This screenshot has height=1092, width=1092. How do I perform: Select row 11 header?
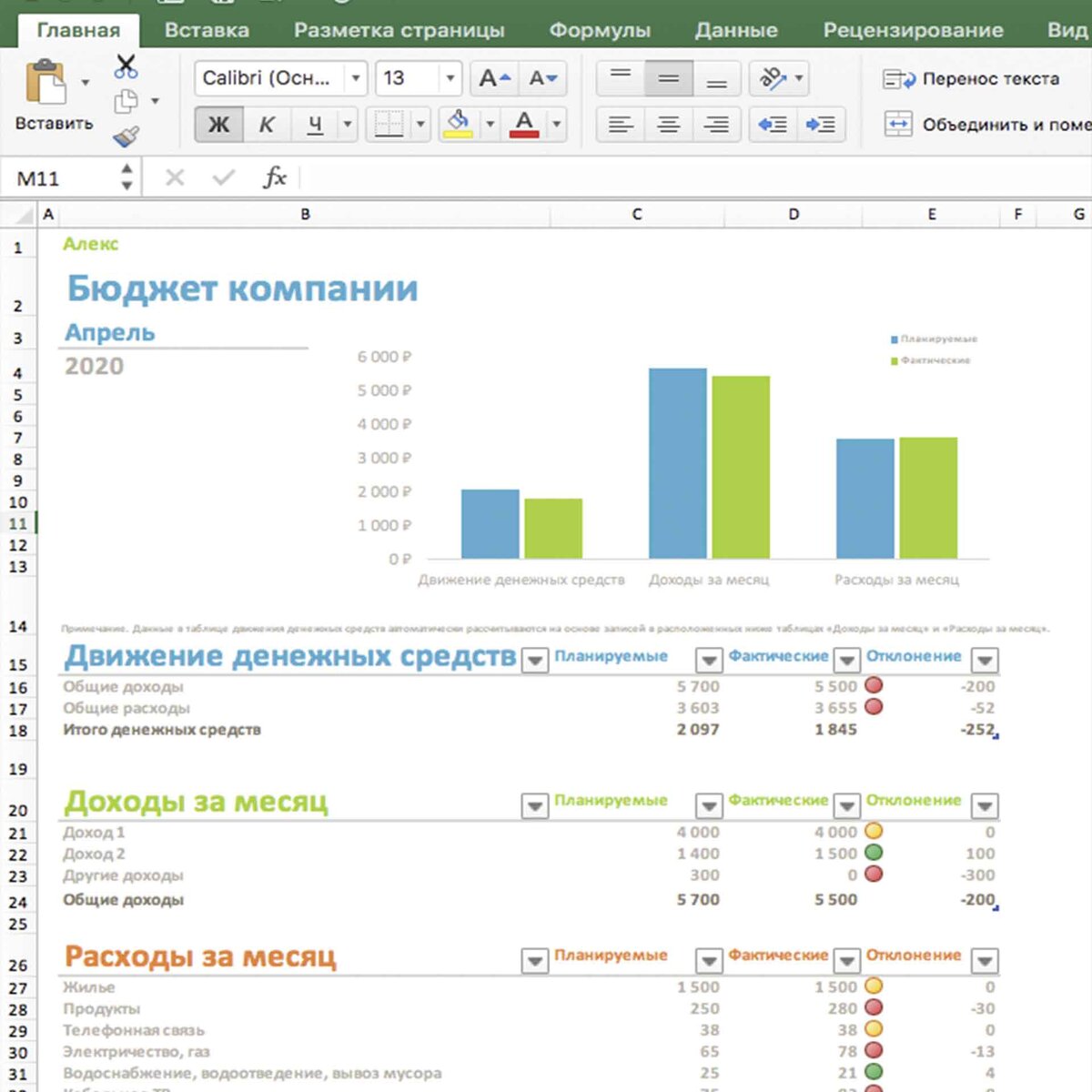(18, 523)
